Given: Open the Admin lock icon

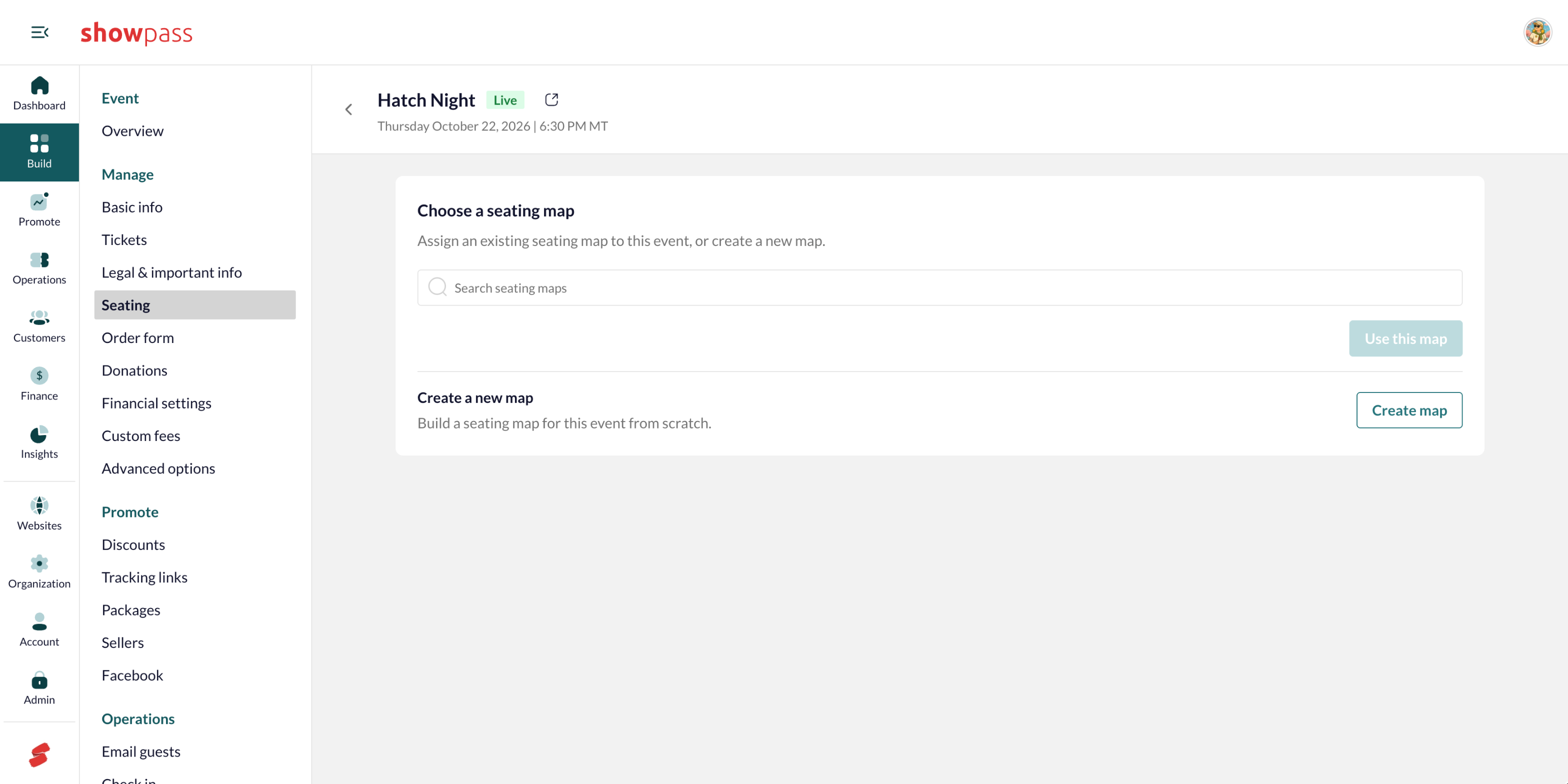Looking at the screenshot, I should pyautogui.click(x=39, y=680).
